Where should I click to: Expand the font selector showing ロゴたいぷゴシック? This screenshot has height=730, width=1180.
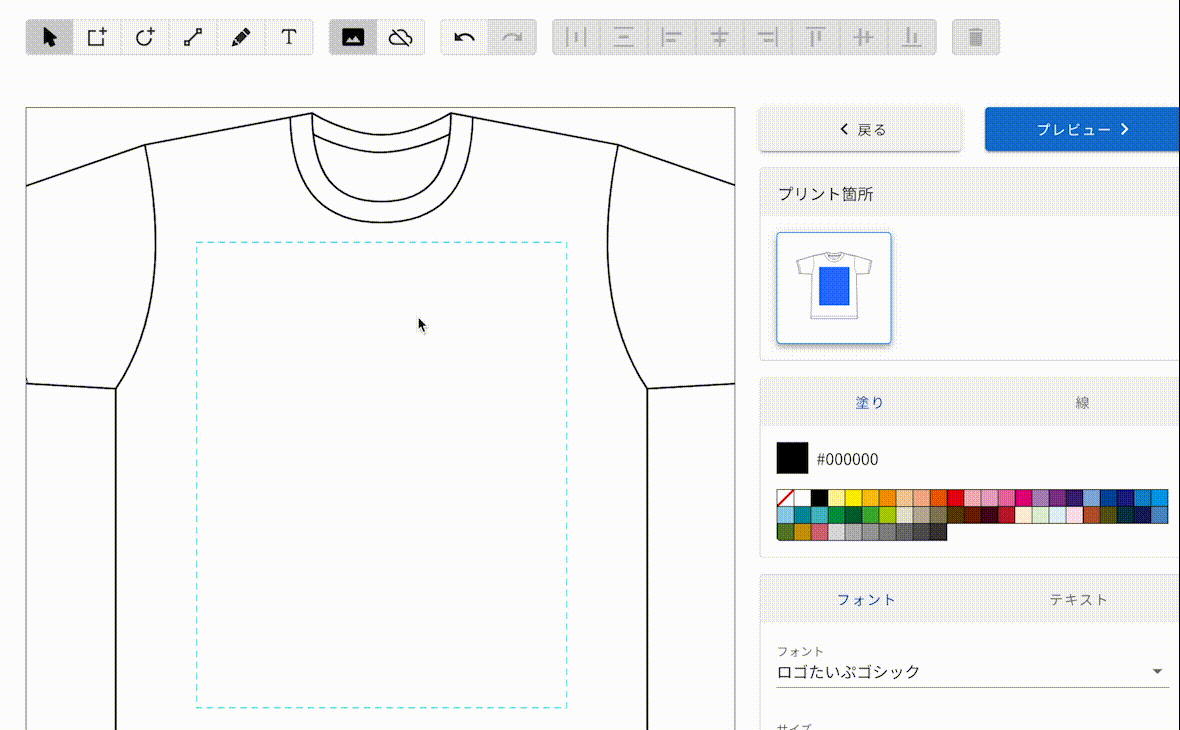click(1160, 672)
